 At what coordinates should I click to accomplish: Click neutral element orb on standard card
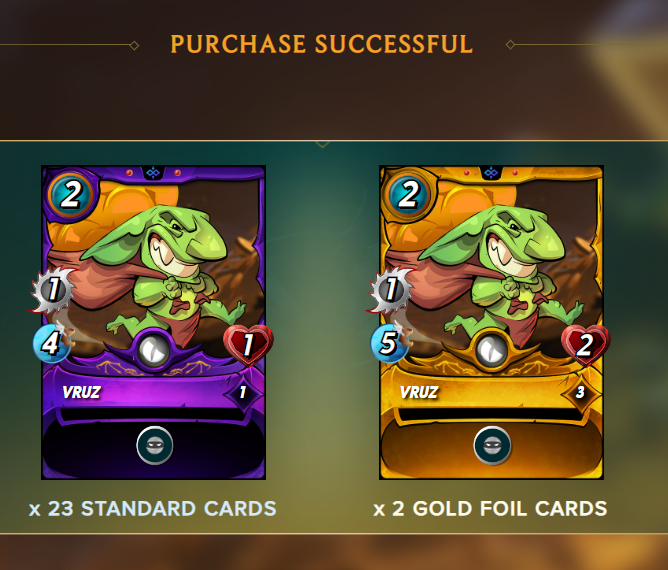point(154,351)
